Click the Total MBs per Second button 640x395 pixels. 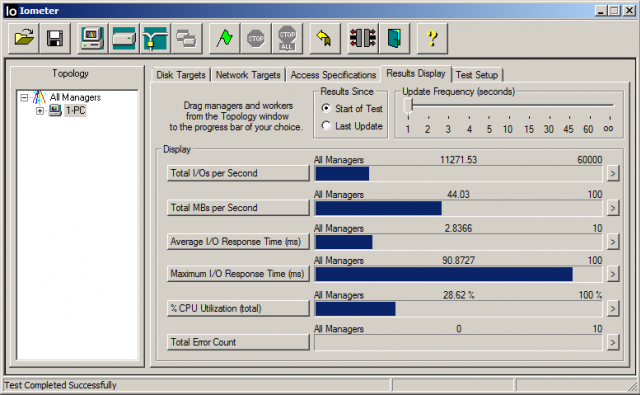(x=238, y=208)
